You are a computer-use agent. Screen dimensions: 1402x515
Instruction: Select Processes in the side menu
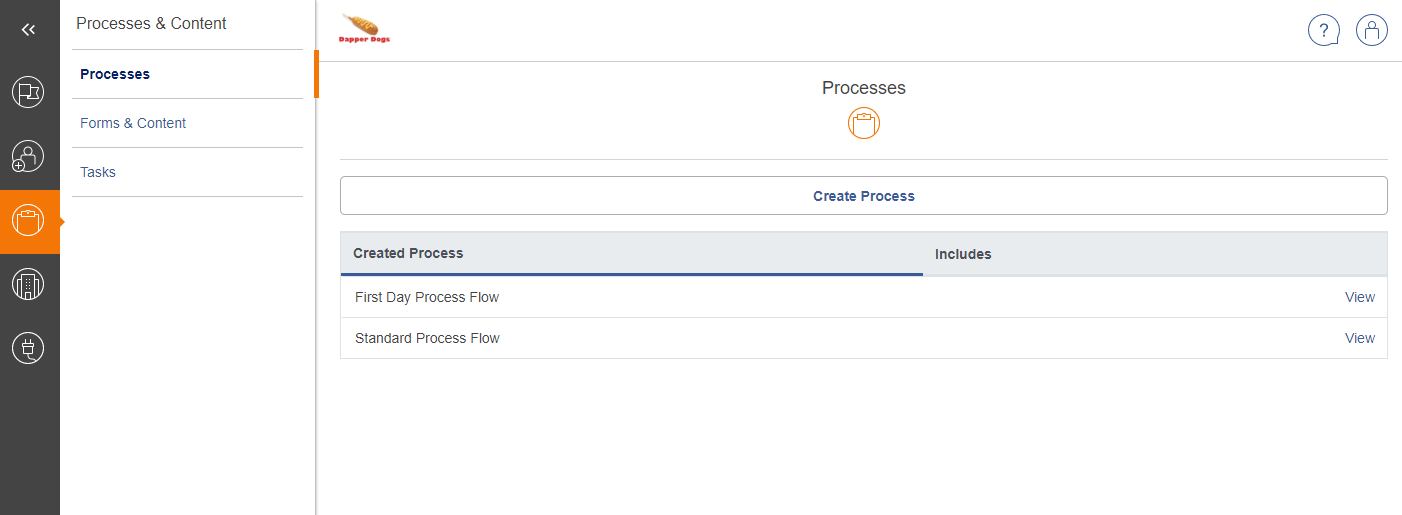115,74
